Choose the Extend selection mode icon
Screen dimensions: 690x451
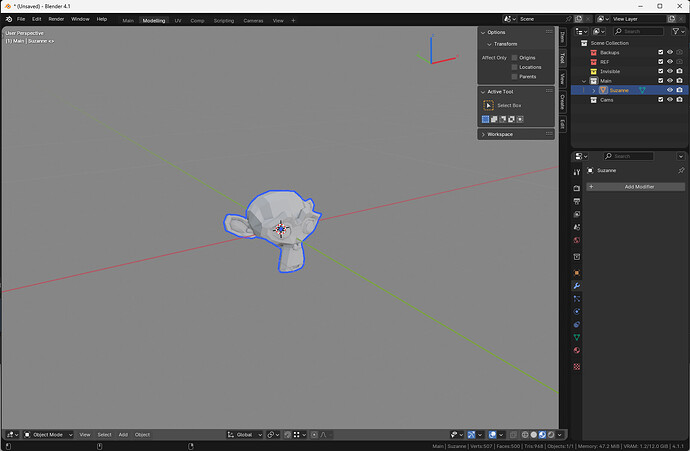(494, 119)
